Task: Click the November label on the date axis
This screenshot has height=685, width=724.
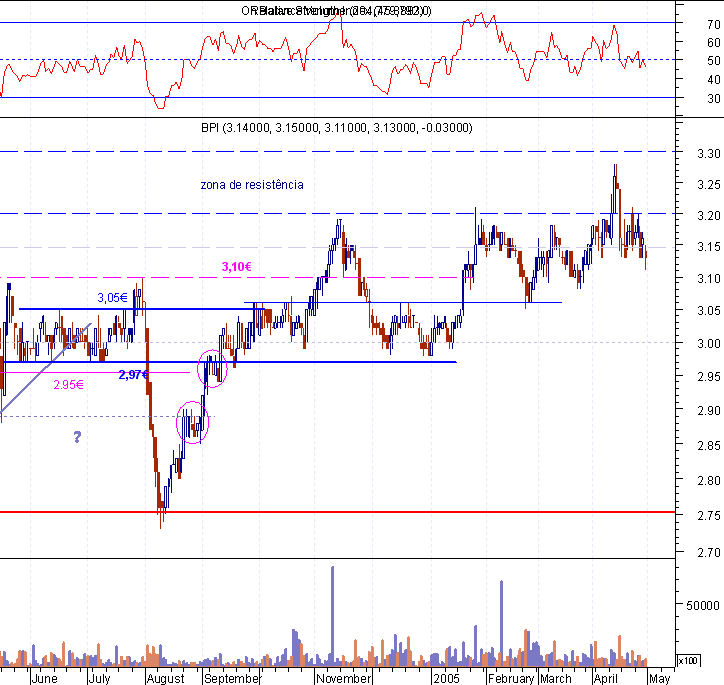Action: tap(344, 679)
